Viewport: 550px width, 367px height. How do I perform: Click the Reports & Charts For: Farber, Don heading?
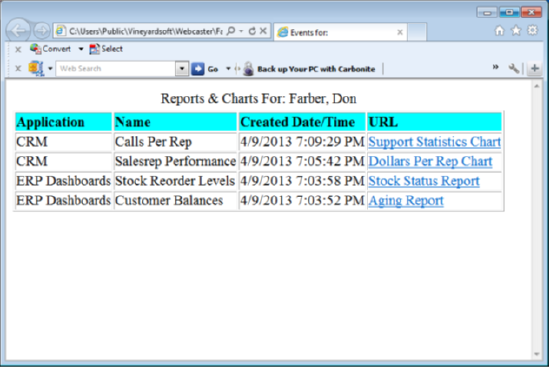259,99
